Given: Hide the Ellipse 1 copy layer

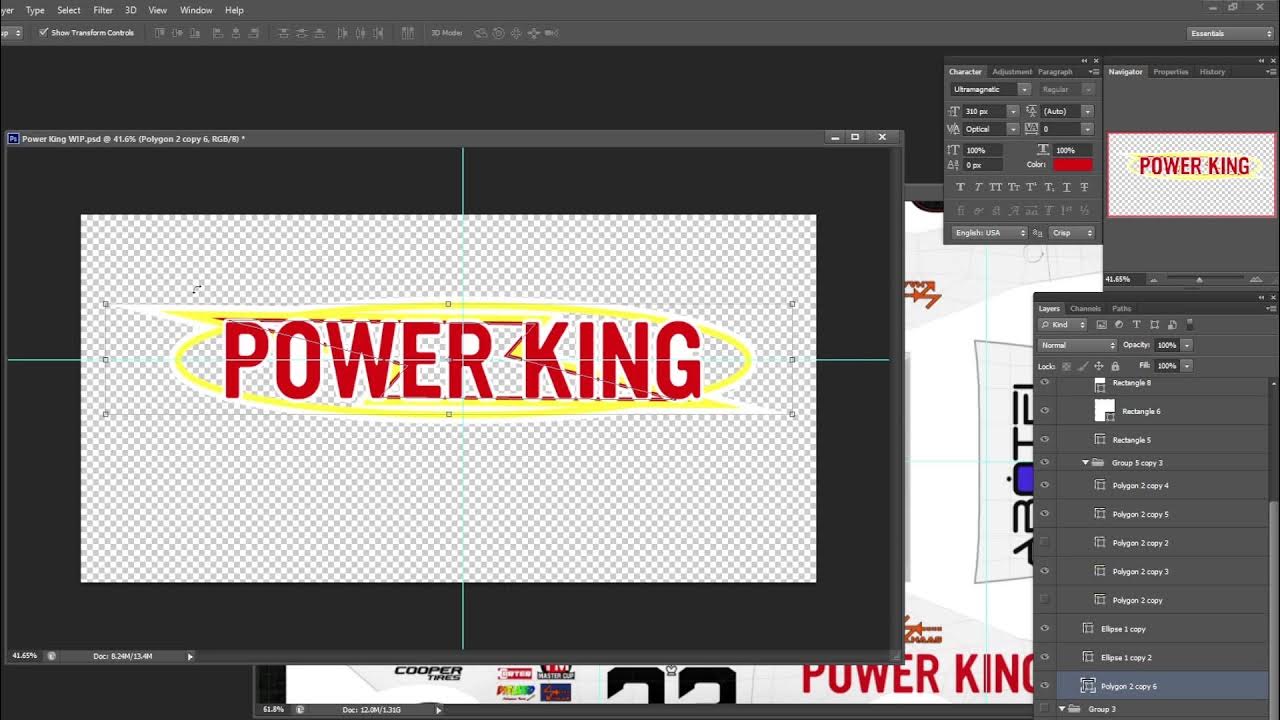Looking at the screenshot, I should click(1045, 629).
